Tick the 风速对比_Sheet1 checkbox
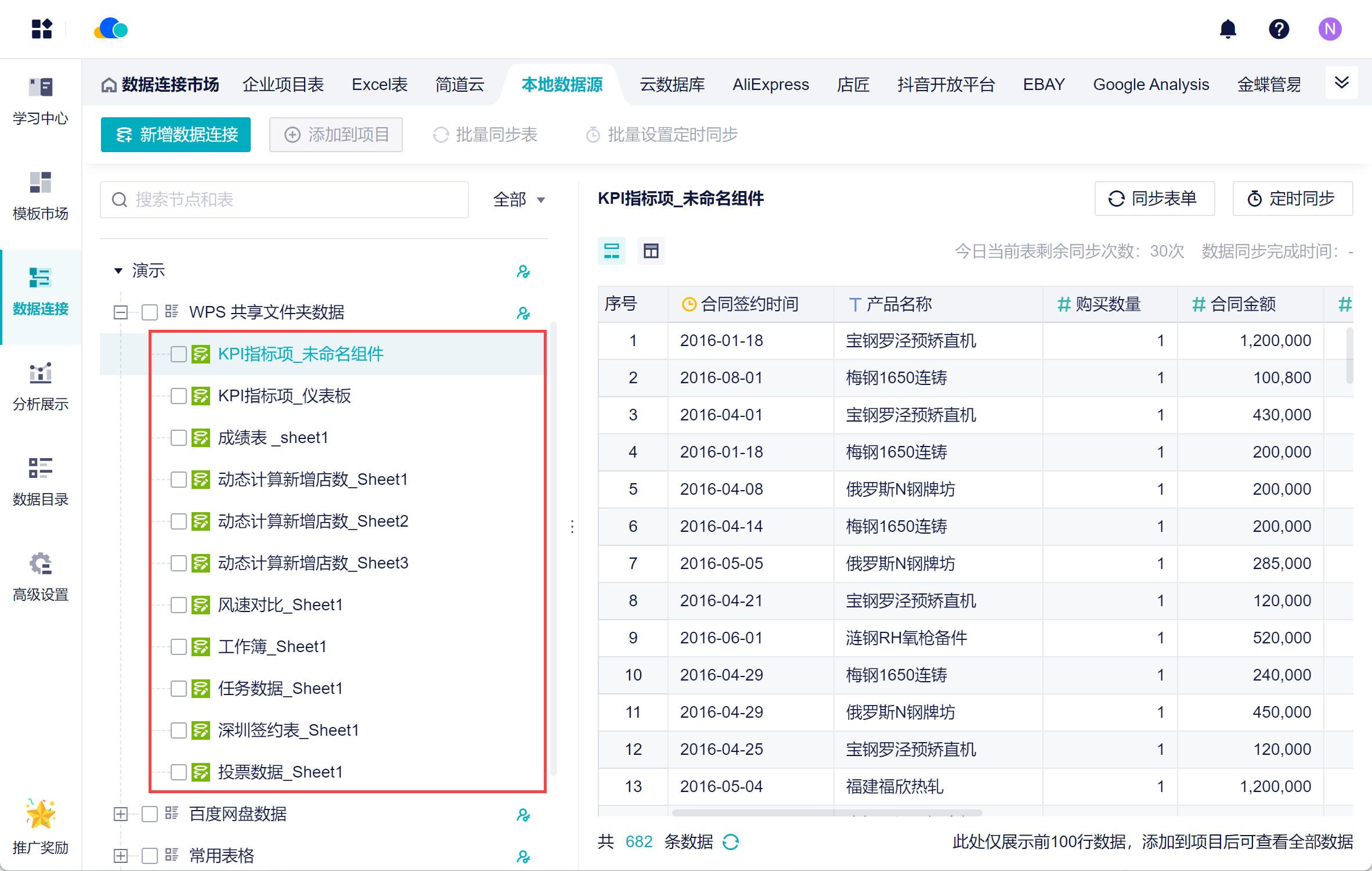 [x=179, y=605]
